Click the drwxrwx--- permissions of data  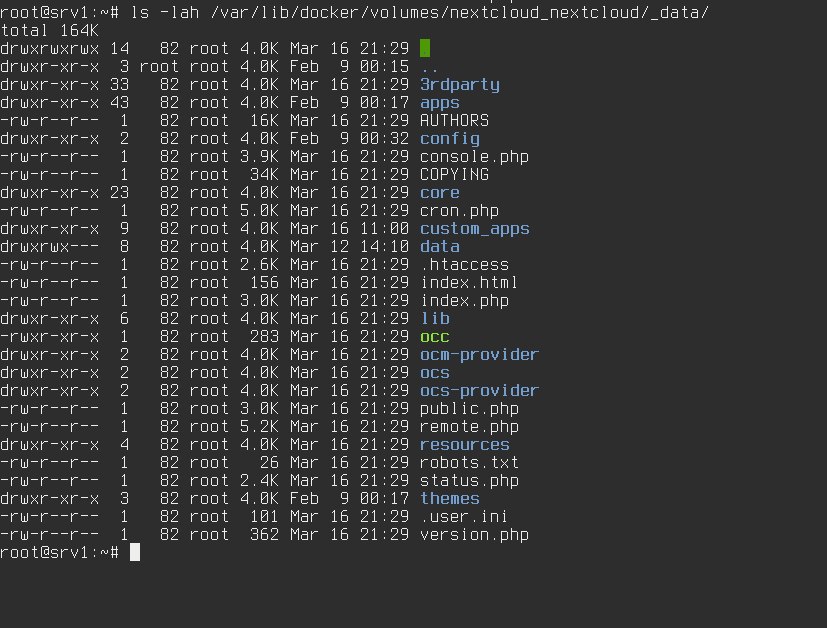[49, 246]
